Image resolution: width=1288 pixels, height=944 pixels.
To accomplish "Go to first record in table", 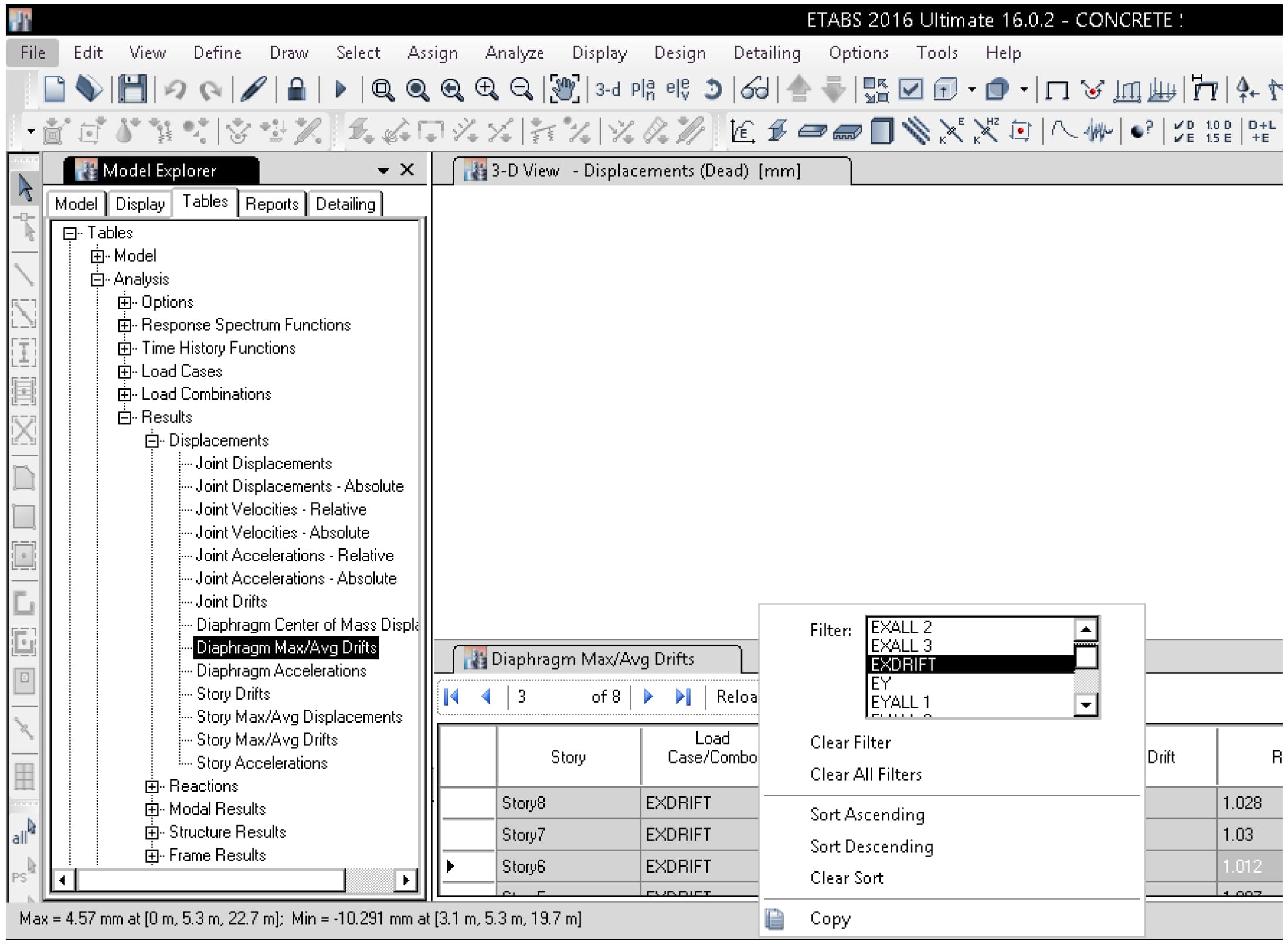I will click(x=452, y=696).
